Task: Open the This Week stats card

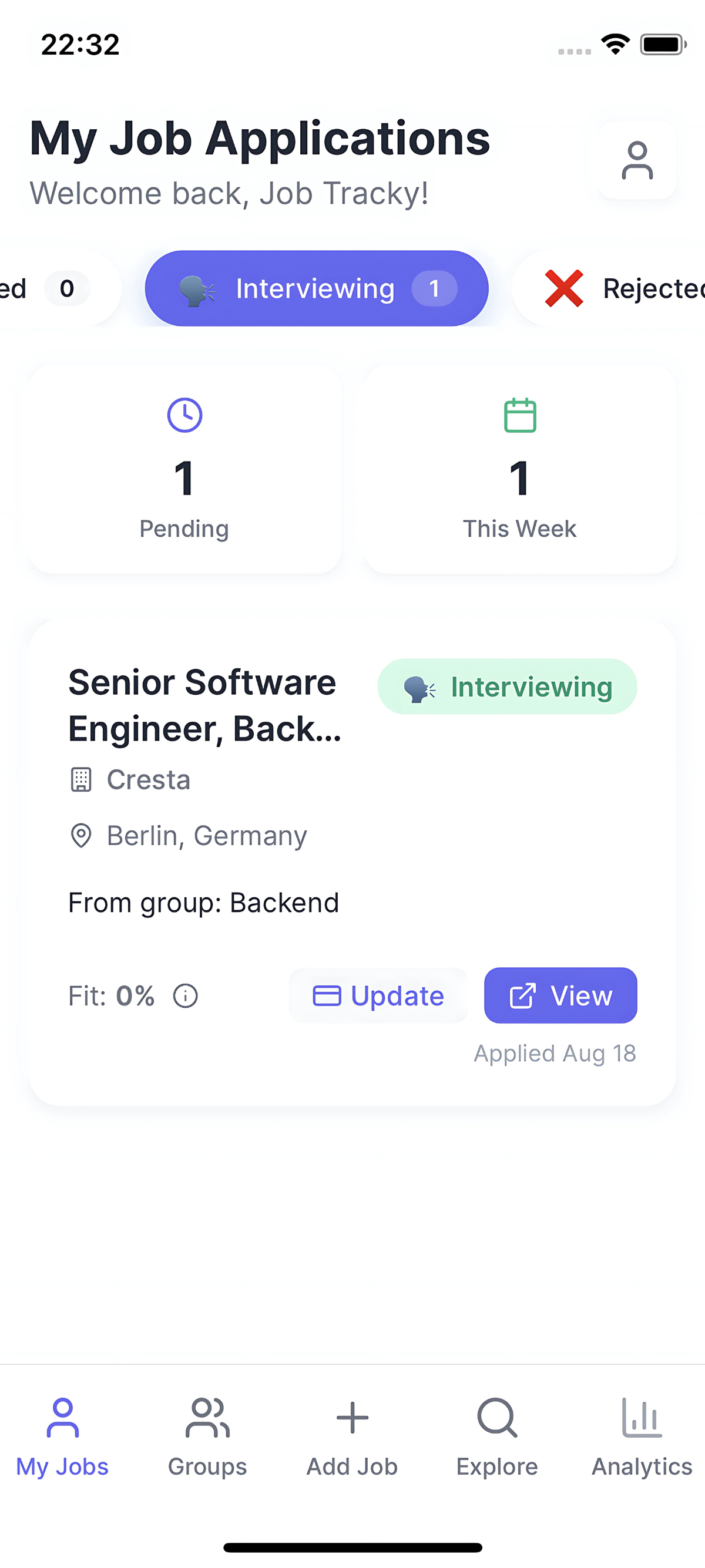Action: (520, 469)
